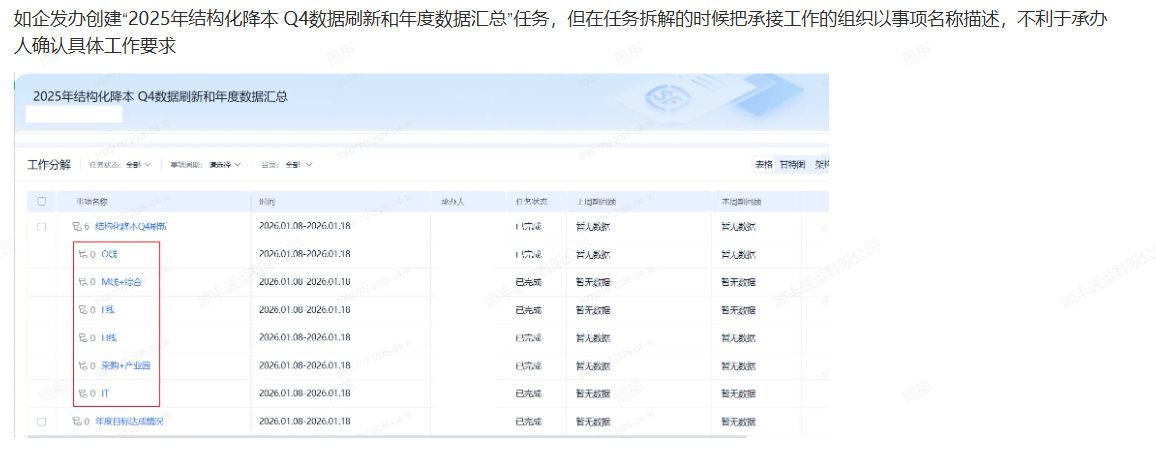This screenshot has height=451, width=1156.
Task: Tick the checkbox for 结构化降本Q4刷新 row
Action: [41, 226]
